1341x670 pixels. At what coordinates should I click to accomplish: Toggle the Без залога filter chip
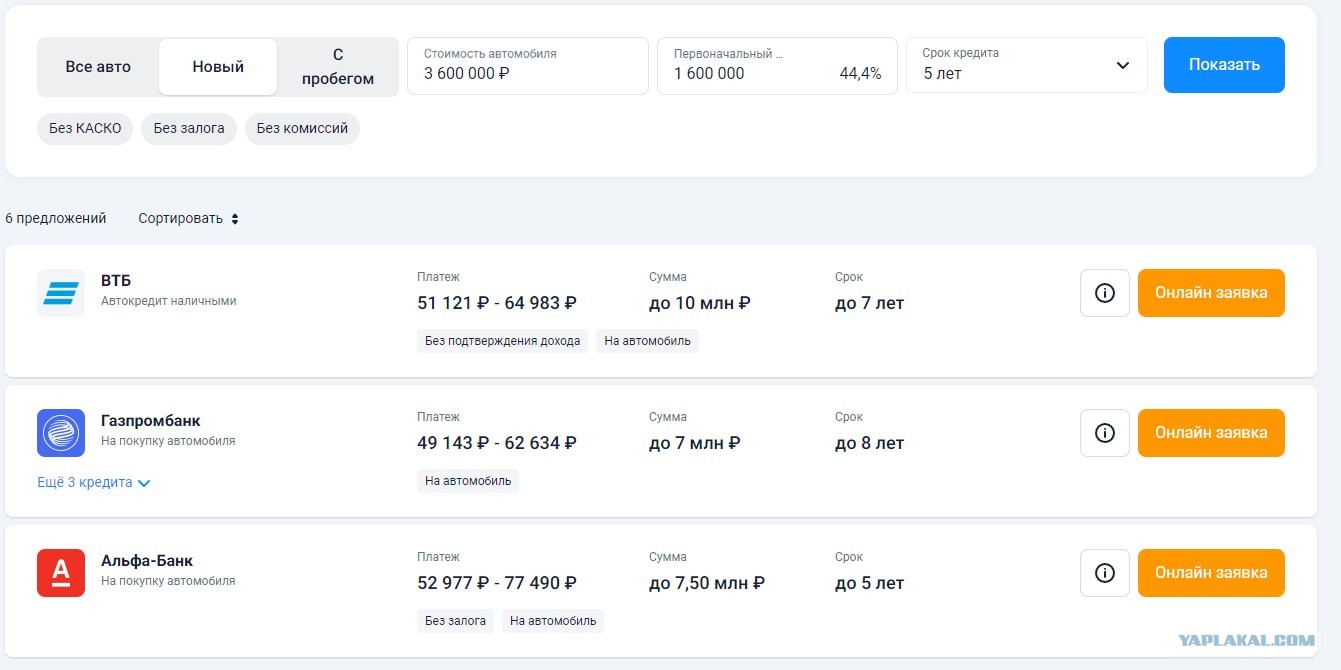[189, 129]
